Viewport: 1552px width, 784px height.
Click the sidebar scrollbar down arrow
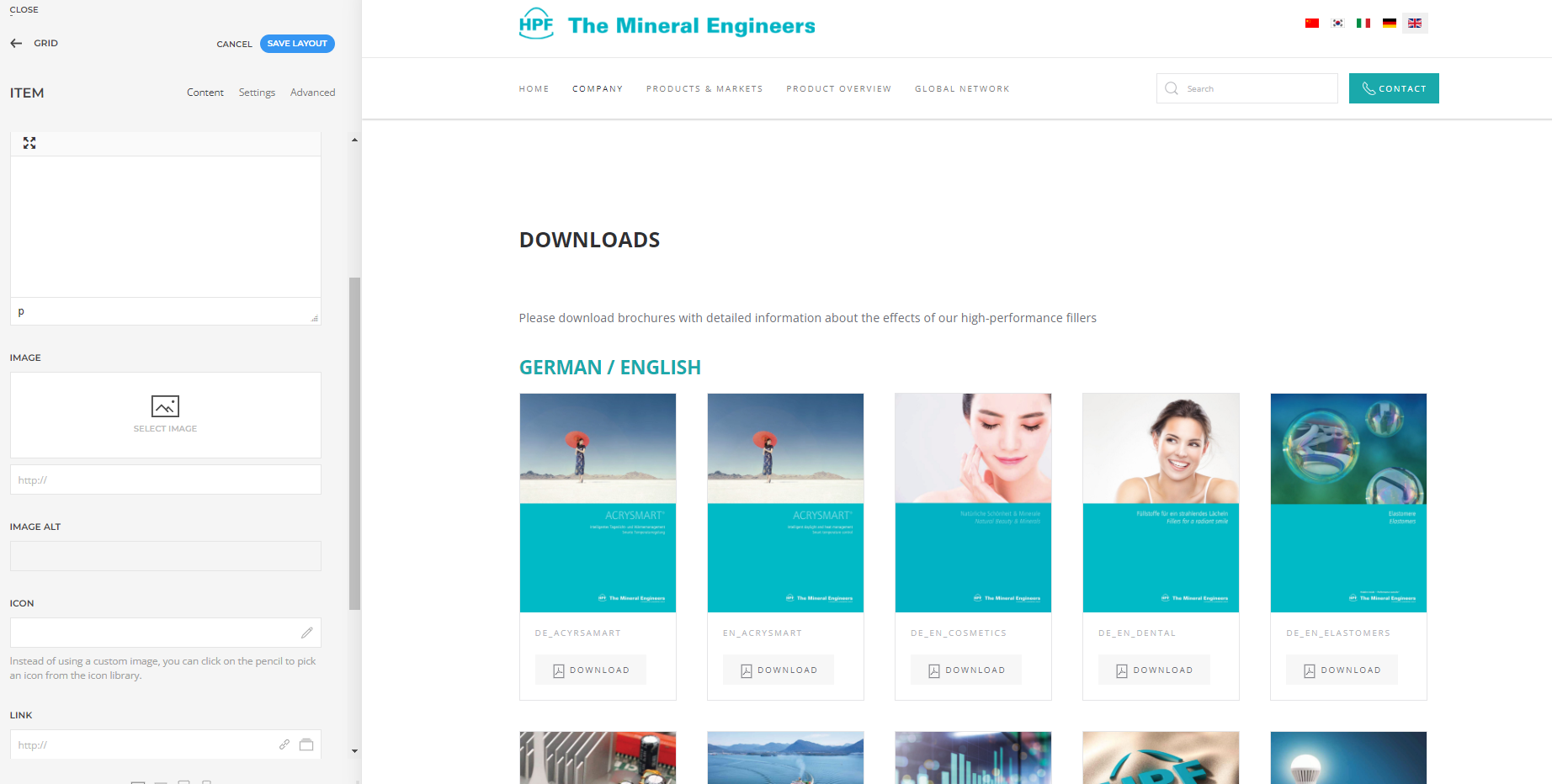click(x=354, y=750)
